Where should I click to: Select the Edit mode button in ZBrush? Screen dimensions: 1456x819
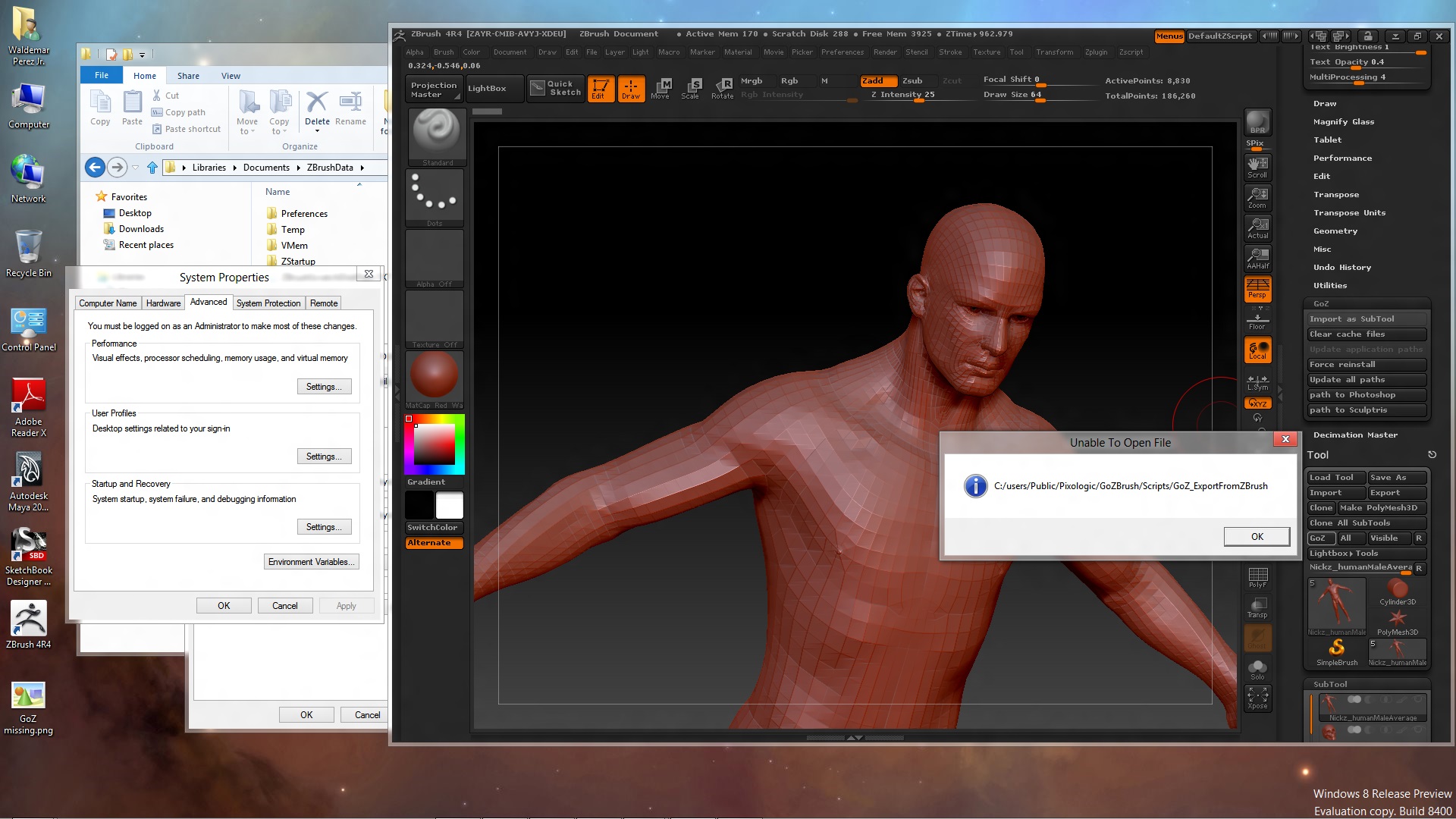point(600,88)
